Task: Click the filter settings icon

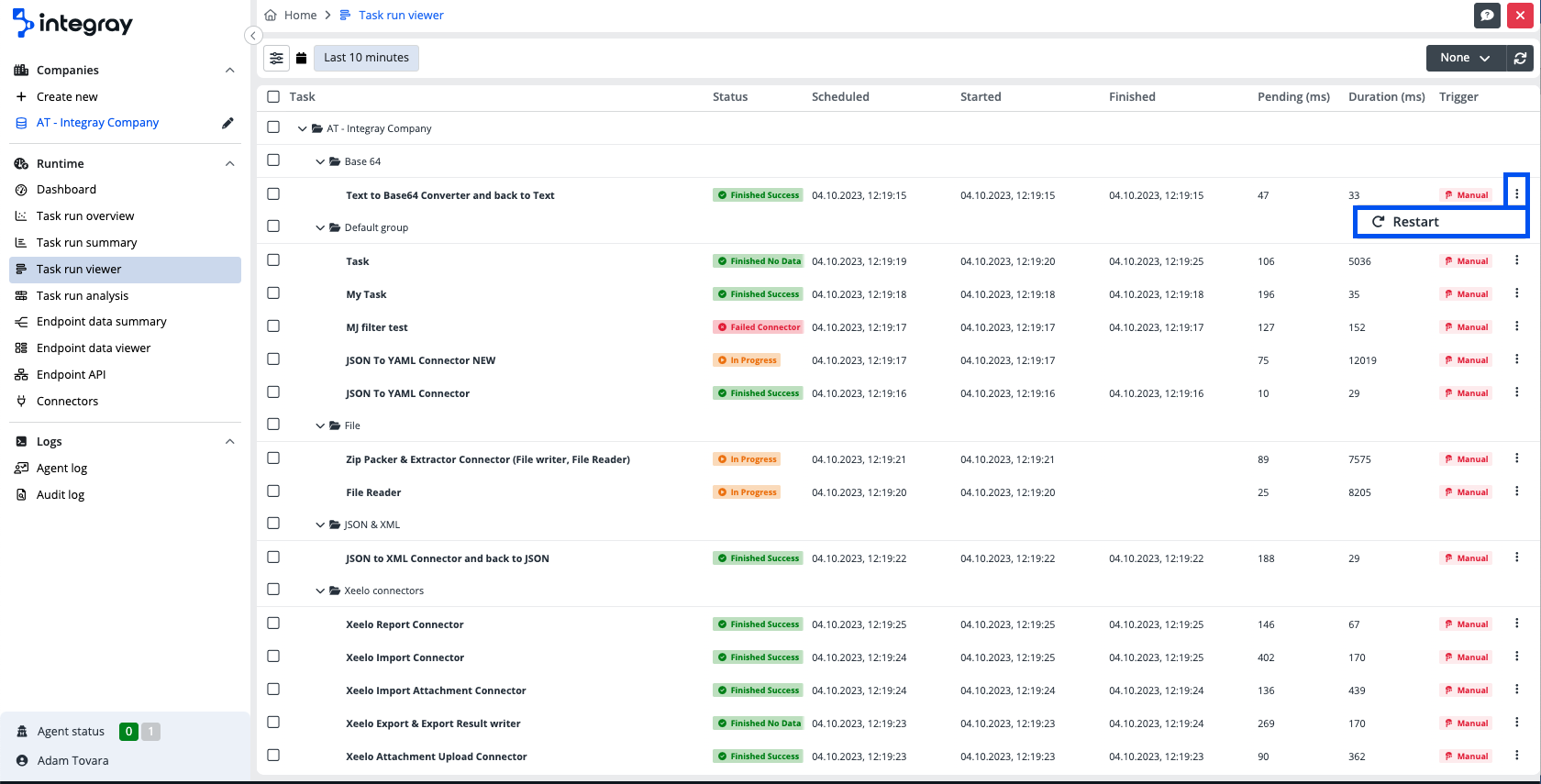Action: click(276, 58)
